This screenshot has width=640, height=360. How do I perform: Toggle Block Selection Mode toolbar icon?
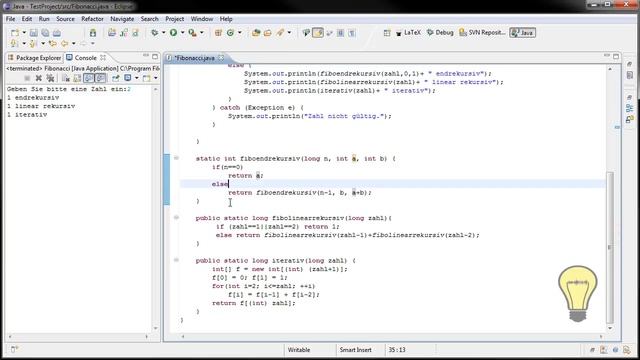coord(340,33)
